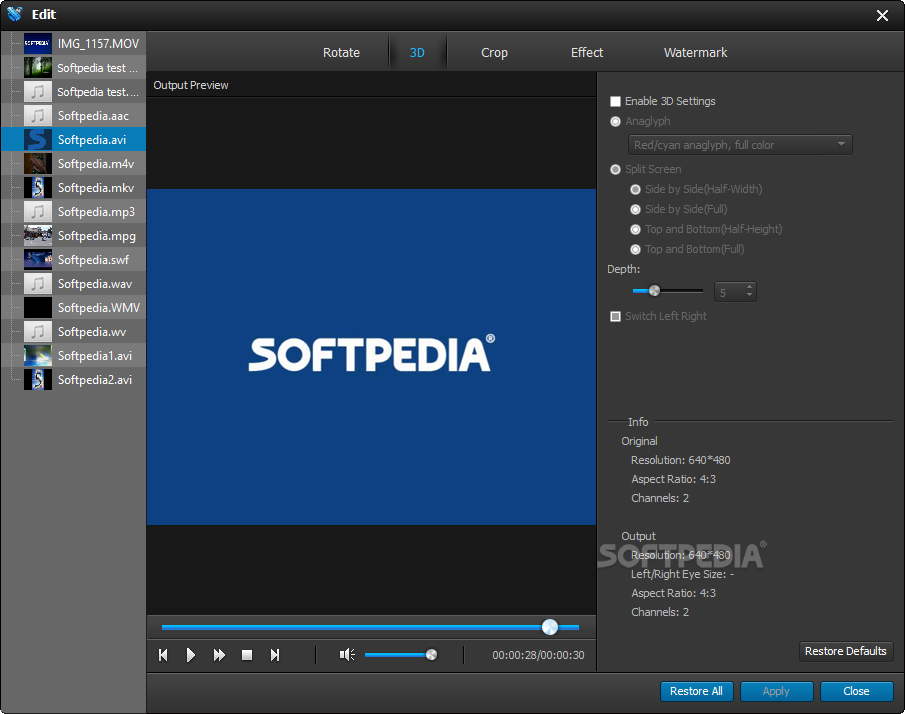The height and width of the screenshot is (714, 905).
Task: Select the Softpedia.m4v thumbnail
Action: click(38, 164)
